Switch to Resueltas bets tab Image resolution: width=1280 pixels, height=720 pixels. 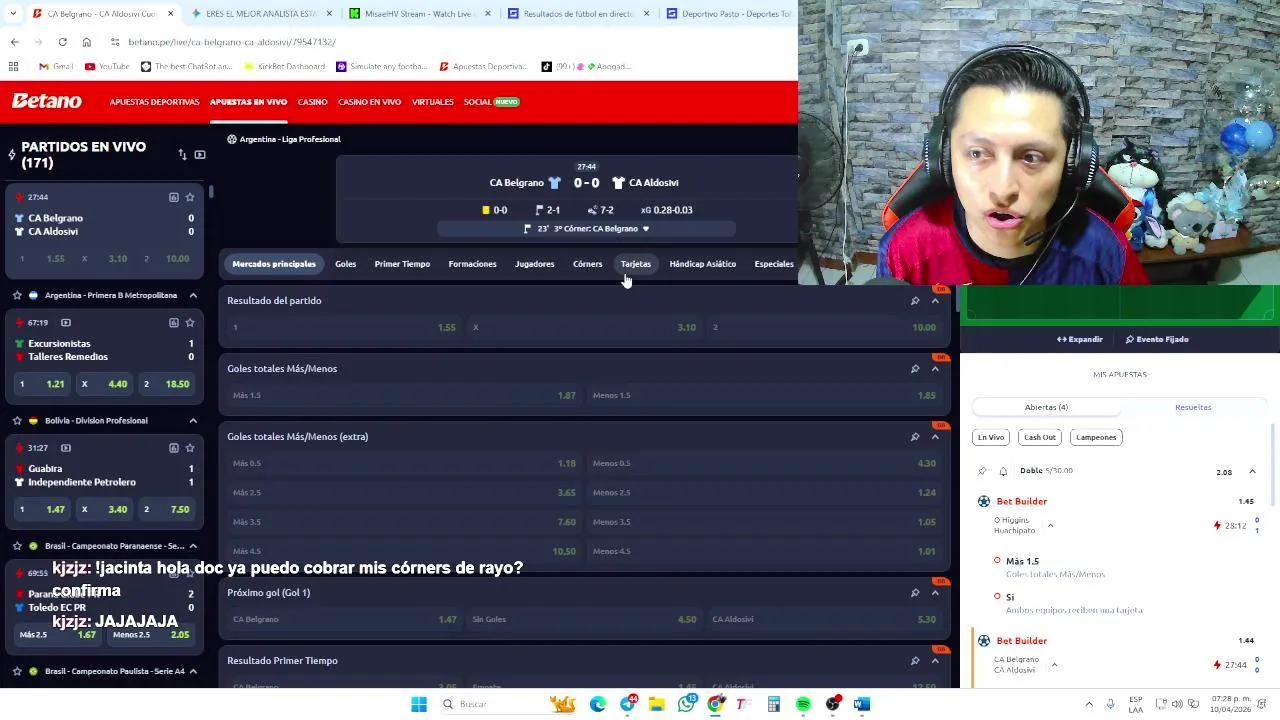coord(1193,407)
